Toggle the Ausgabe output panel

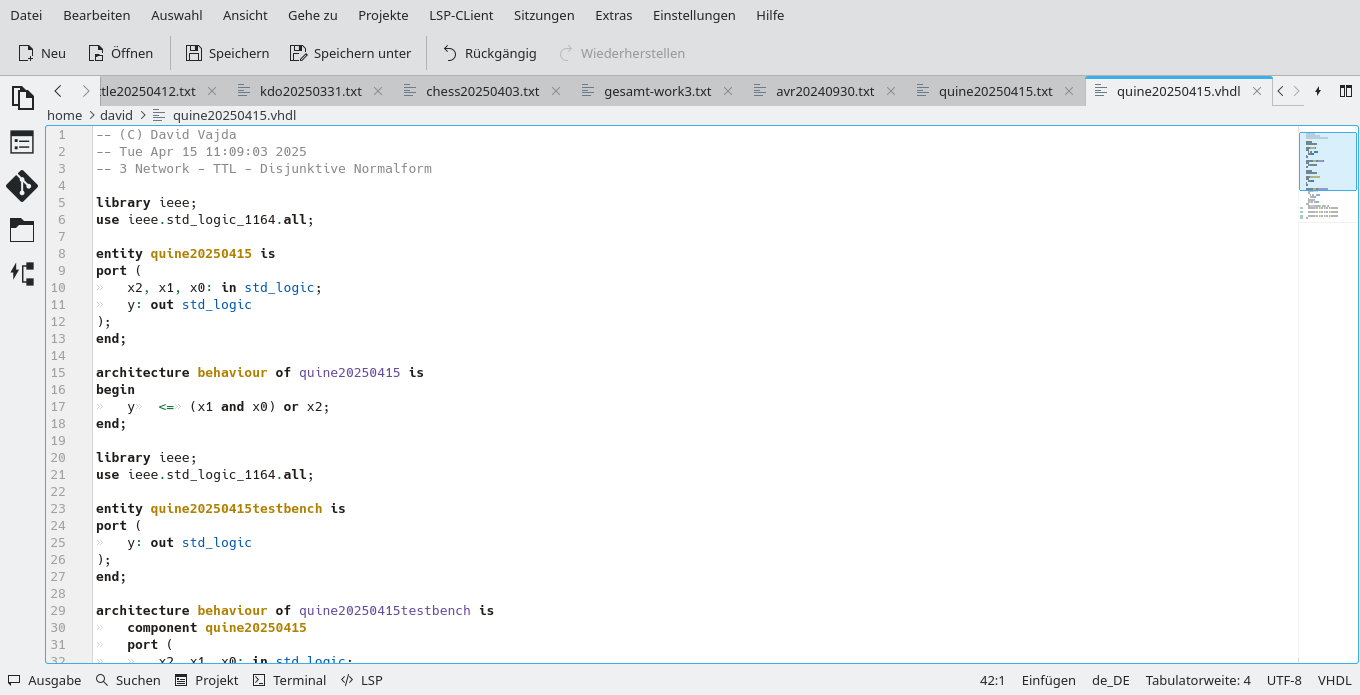pos(44,680)
